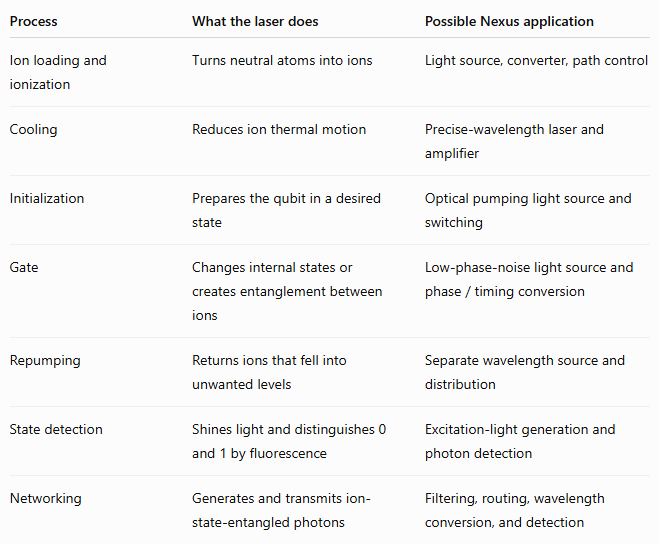
Task: Select 'Excitation-light generation and photon detection'
Action: pyautogui.click(x=520, y=441)
